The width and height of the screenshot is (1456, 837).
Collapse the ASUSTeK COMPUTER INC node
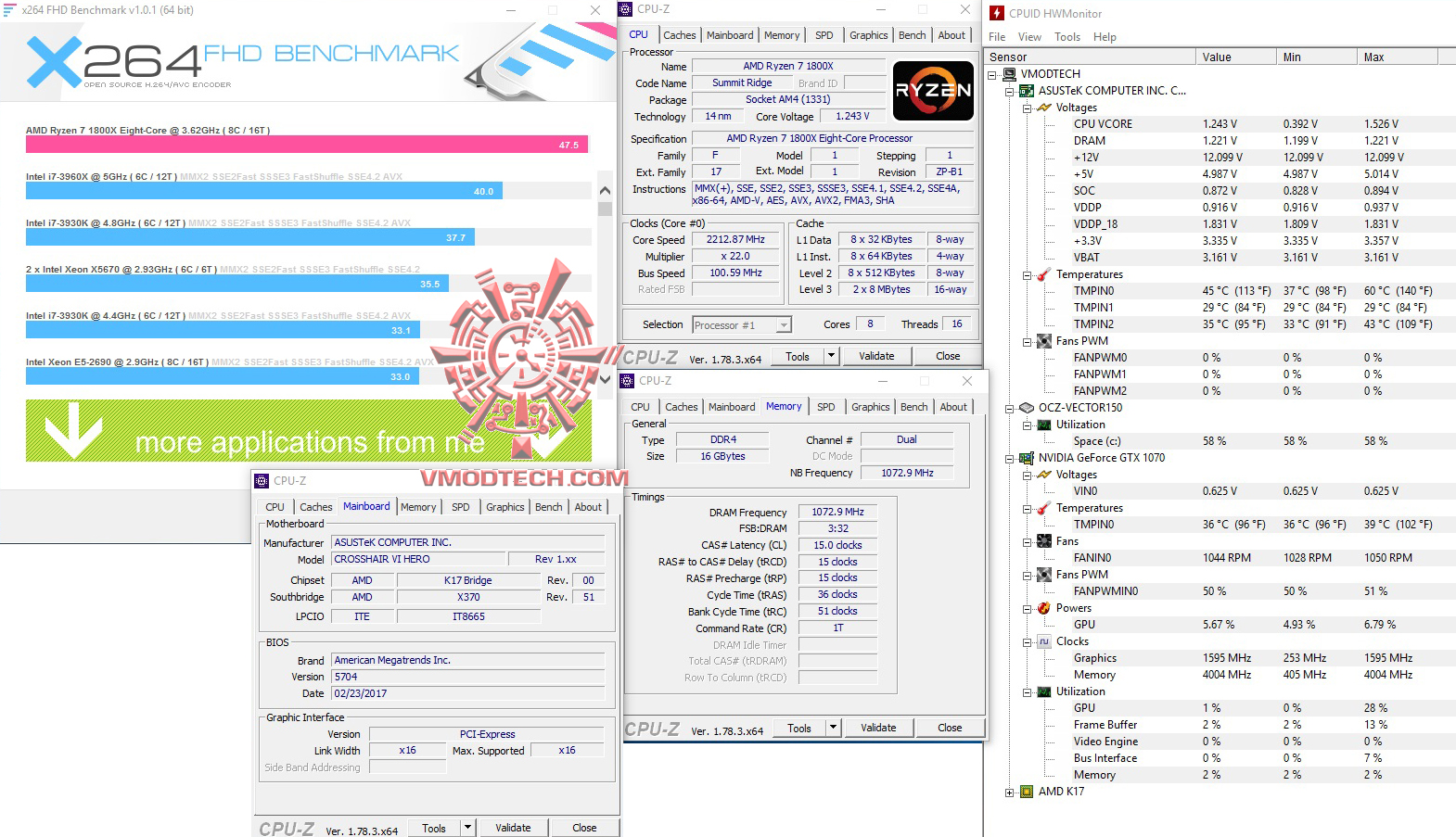point(1010,91)
